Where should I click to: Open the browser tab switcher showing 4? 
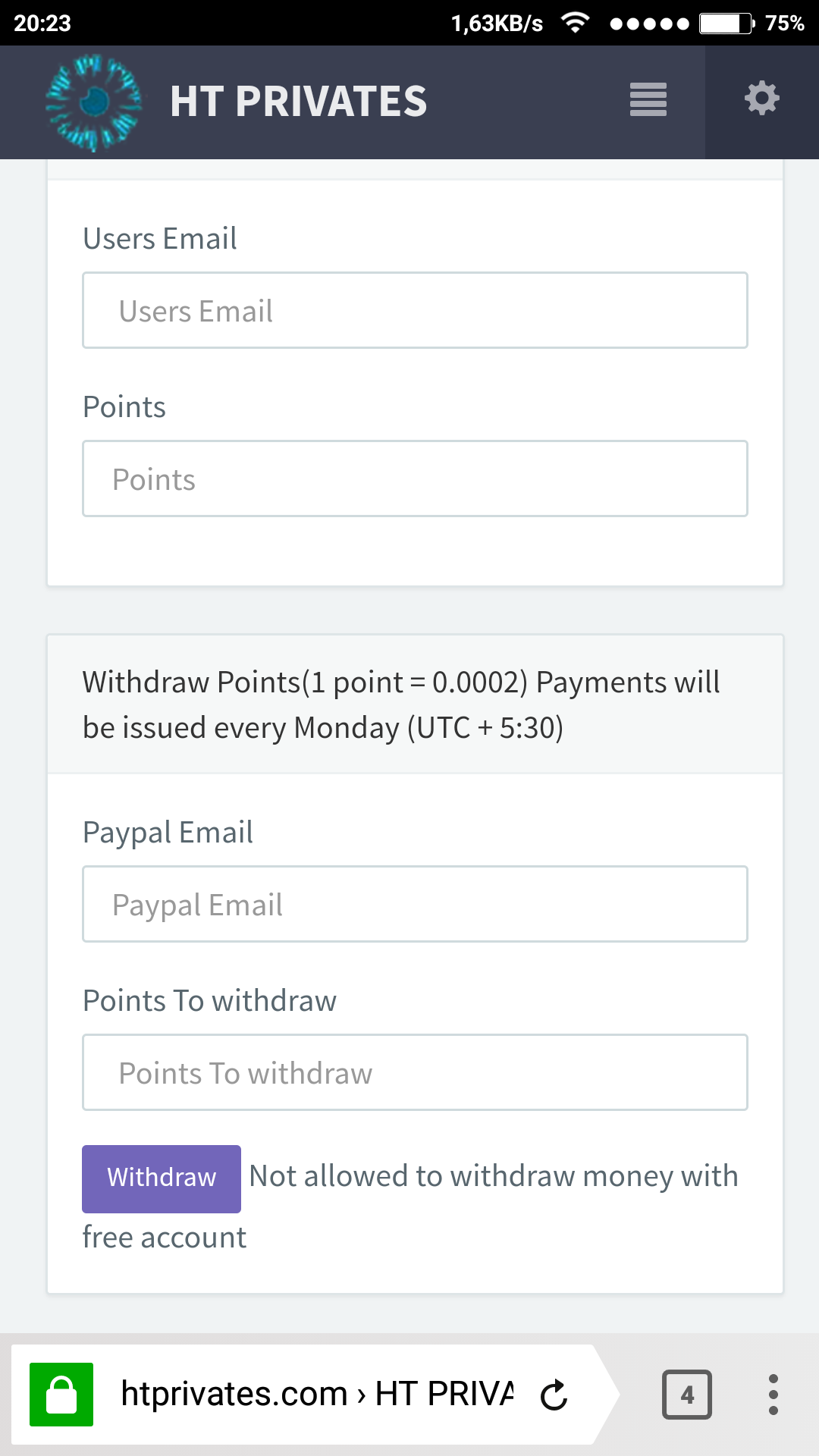(686, 1394)
